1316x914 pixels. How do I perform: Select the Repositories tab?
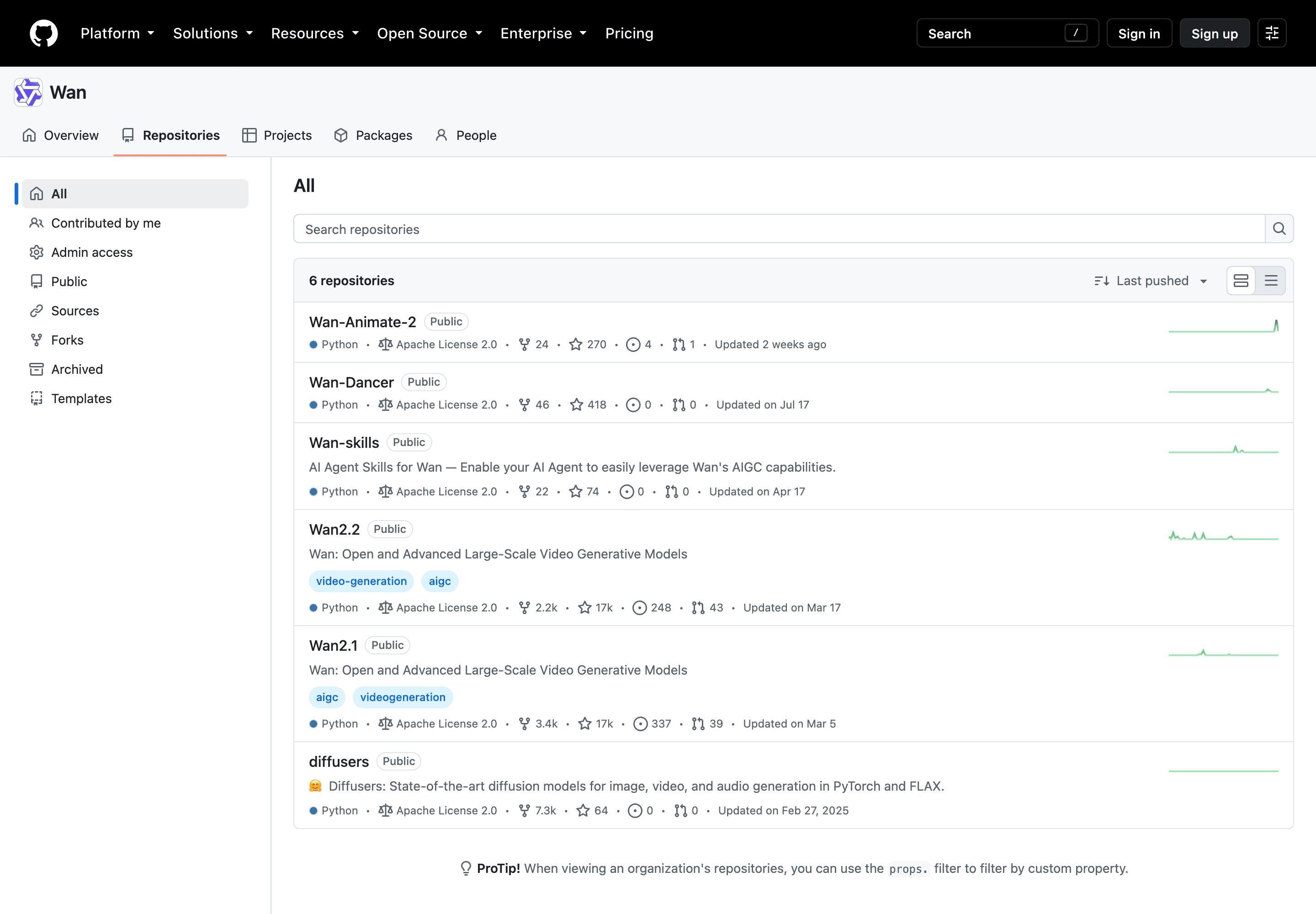click(170, 135)
